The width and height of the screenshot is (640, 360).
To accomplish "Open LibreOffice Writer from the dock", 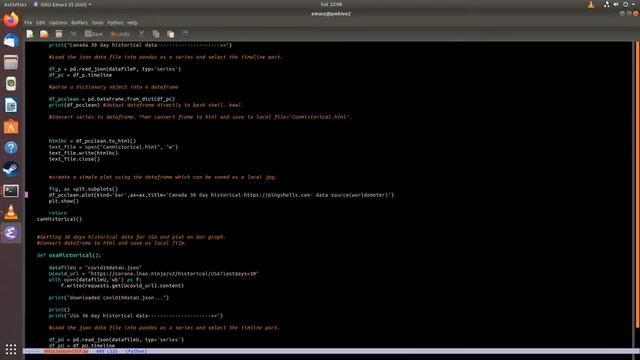I will (x=11, y=105).
